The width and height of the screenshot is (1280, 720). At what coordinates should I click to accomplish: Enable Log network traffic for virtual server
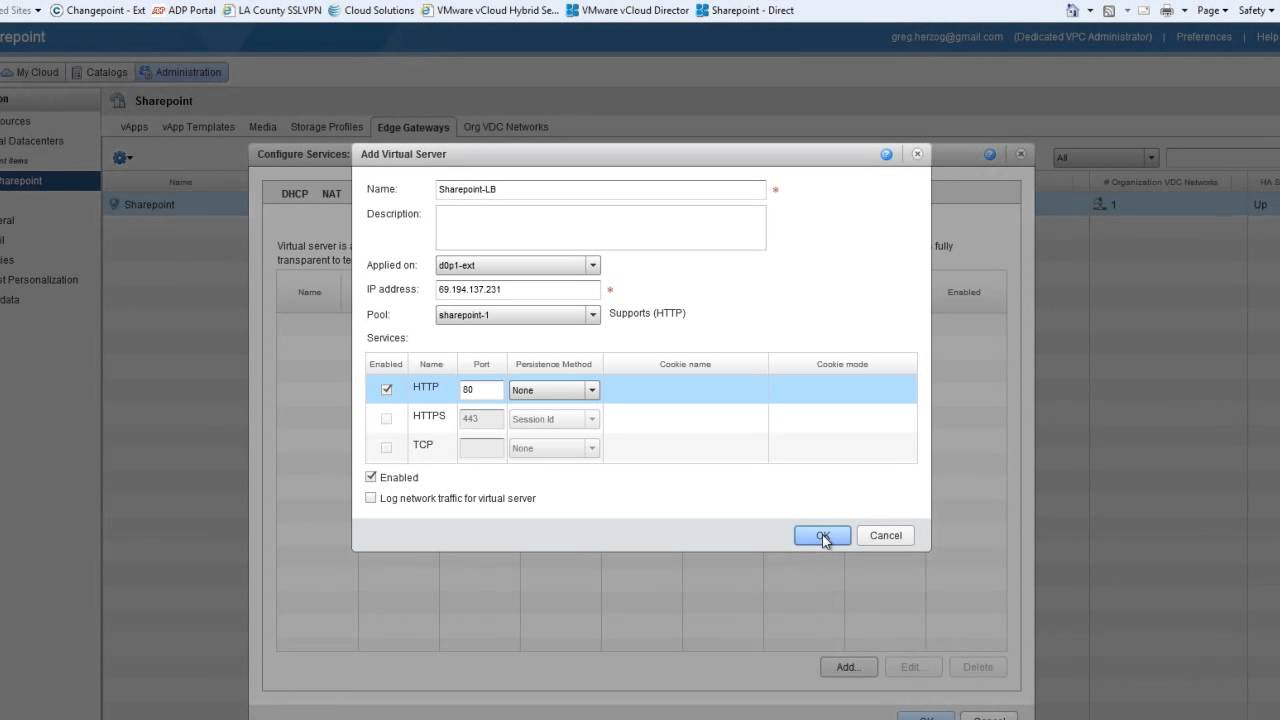click(x=371, y=498)
